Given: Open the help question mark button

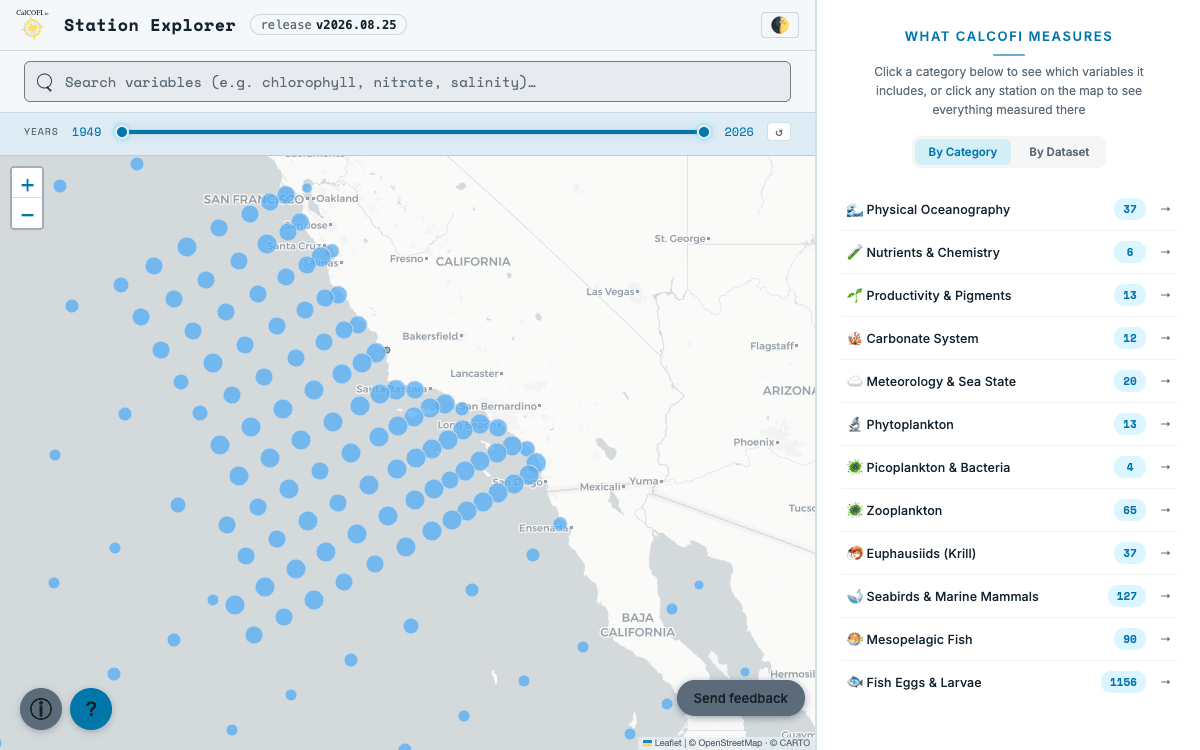Looking at the screenshot, I should tap(91, 709).
